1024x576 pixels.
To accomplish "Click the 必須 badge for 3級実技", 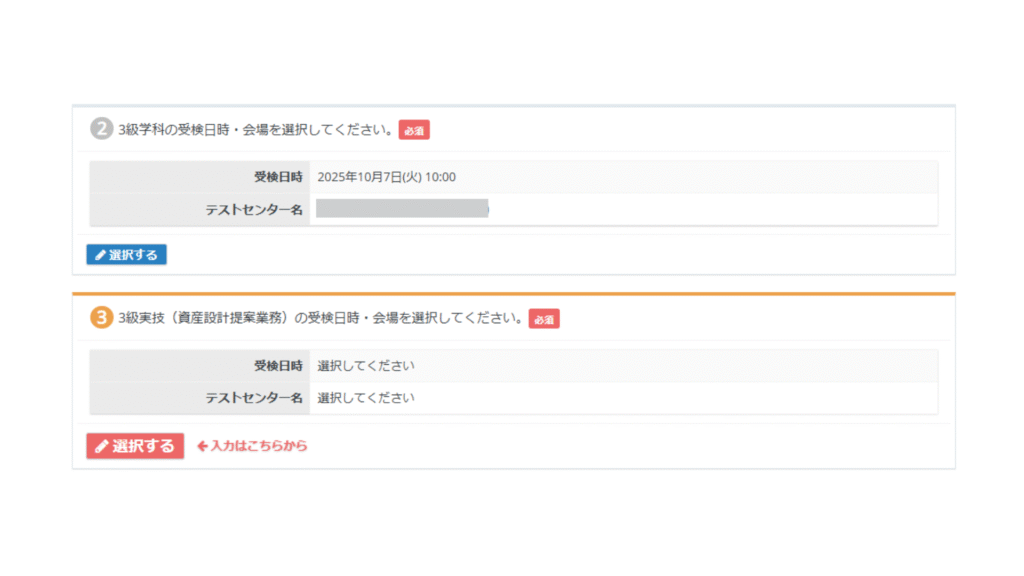I will 544,319.
